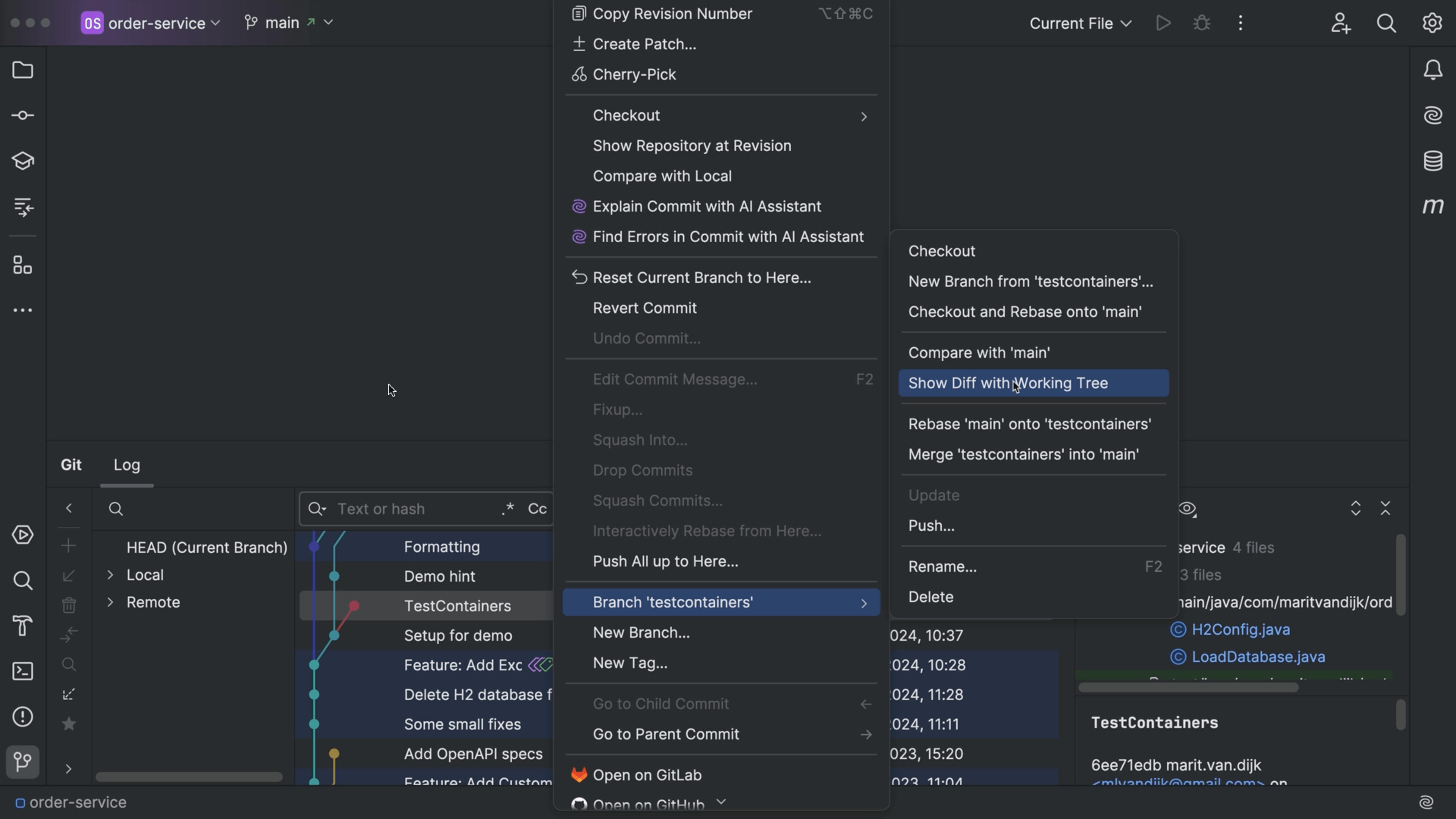The image size is (1456, 819).
Task: Select 'Show Diff with Working Tree'
Action: (1007, 383)
